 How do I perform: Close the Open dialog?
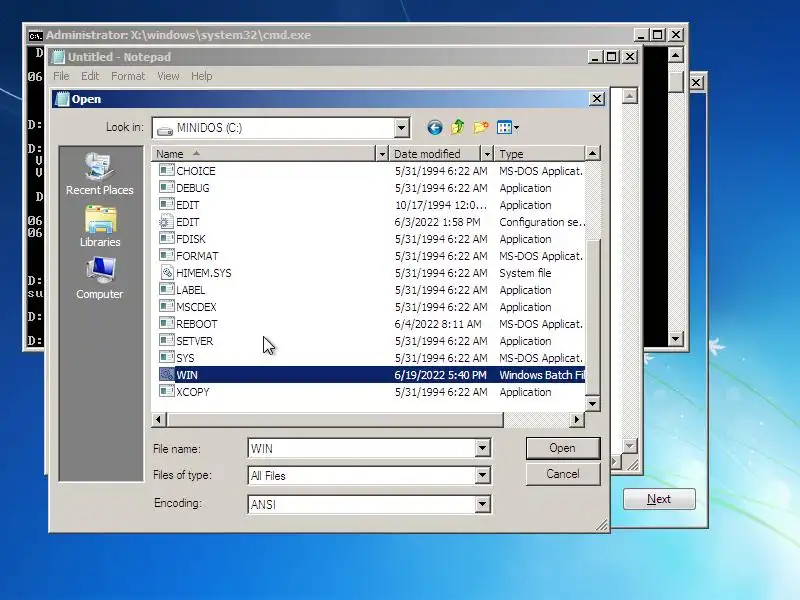[597, 99]
